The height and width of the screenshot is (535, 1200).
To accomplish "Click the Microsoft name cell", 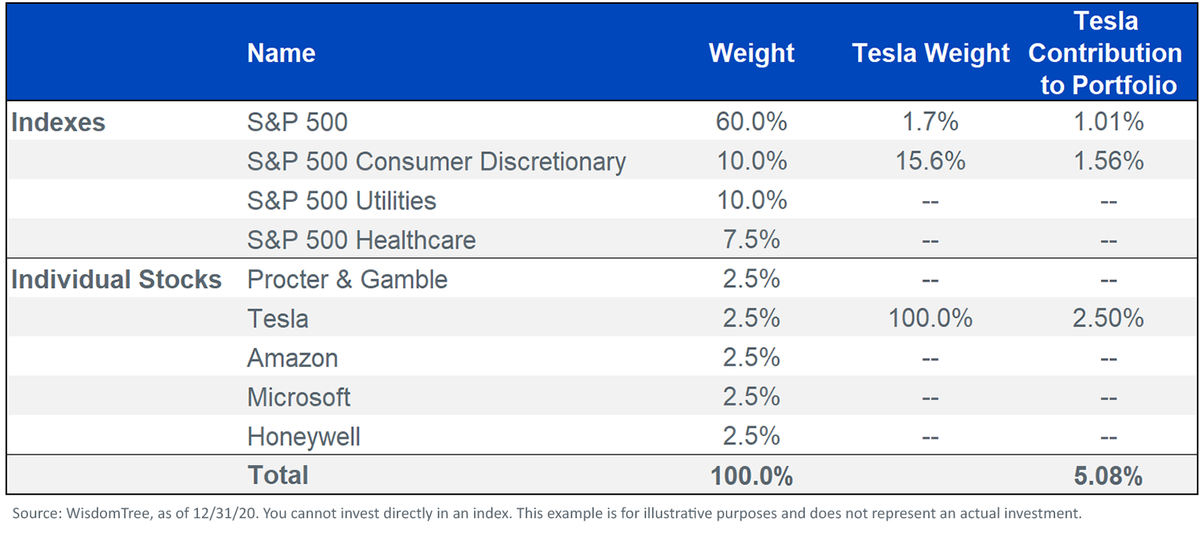I will [x=299, y=397].
